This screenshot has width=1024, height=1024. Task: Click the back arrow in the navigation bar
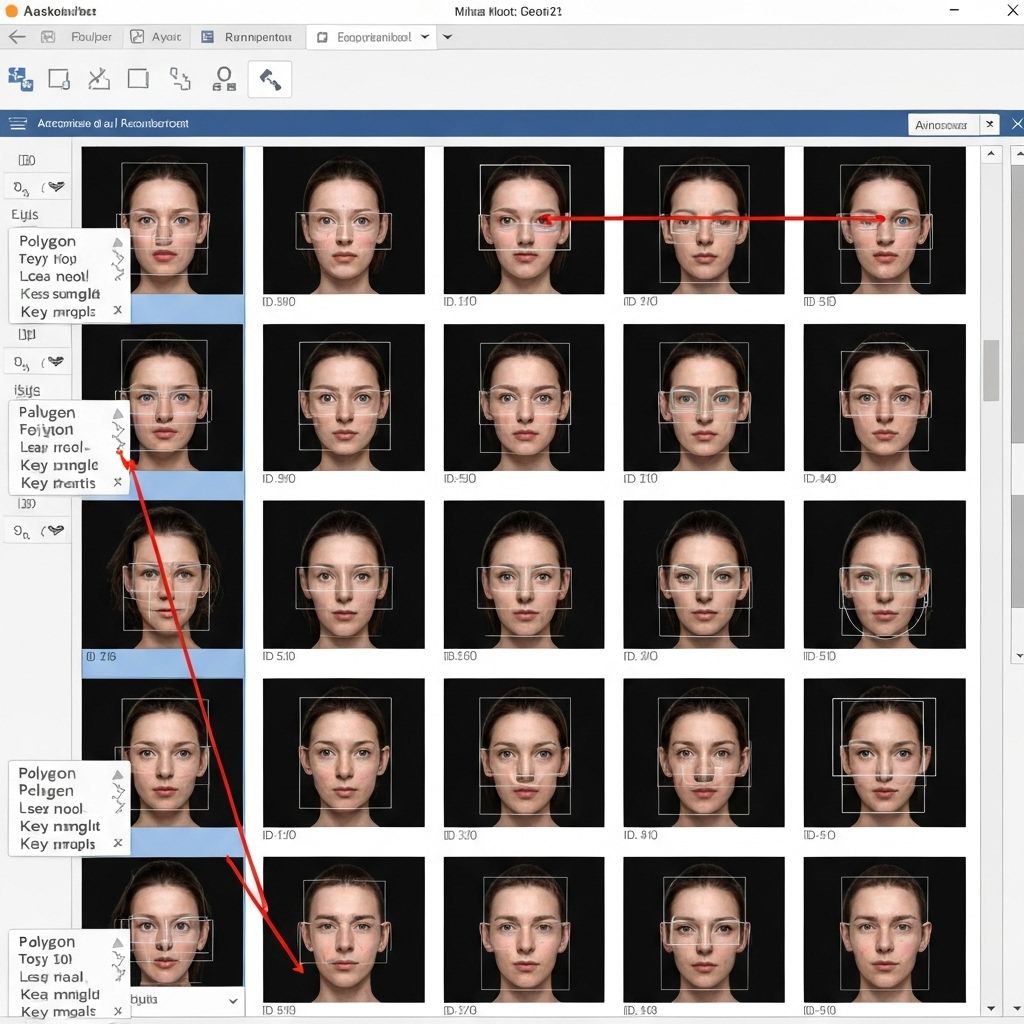pyautogui.click(x=16, y=37)
